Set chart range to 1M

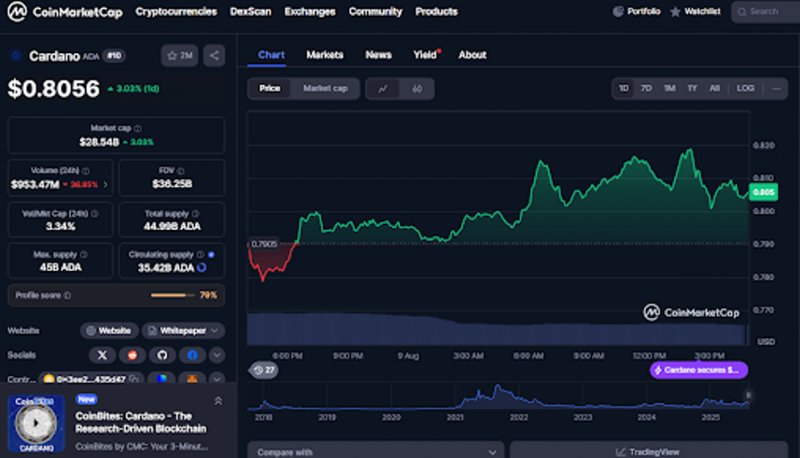click(x=669, y=89)
